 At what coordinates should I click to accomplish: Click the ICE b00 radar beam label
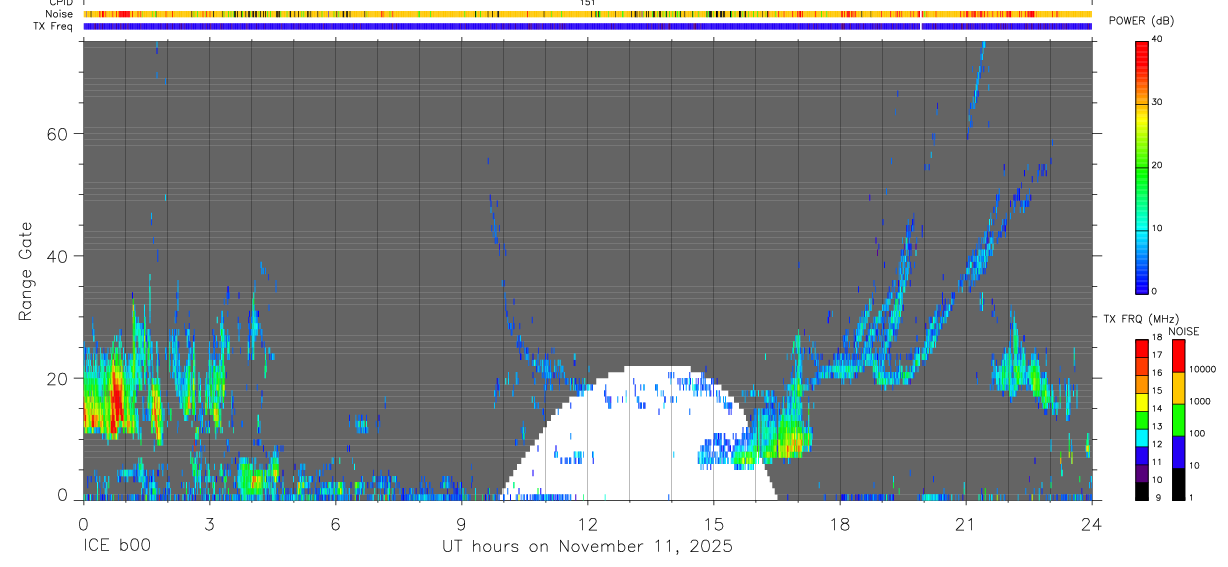pos(116,546)
